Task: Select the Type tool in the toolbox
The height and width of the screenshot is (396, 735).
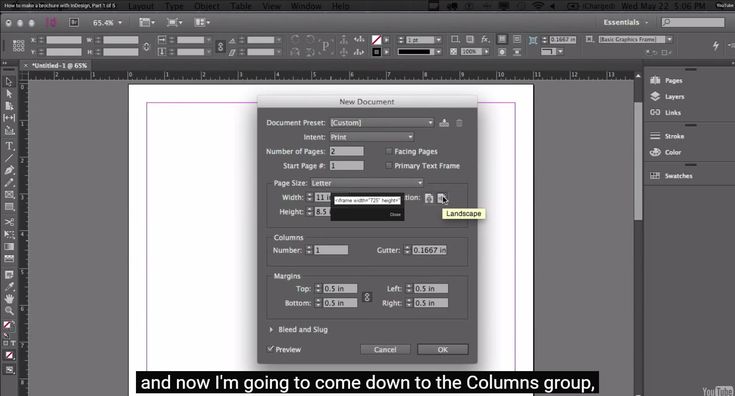Action: (x=9, y=146)
